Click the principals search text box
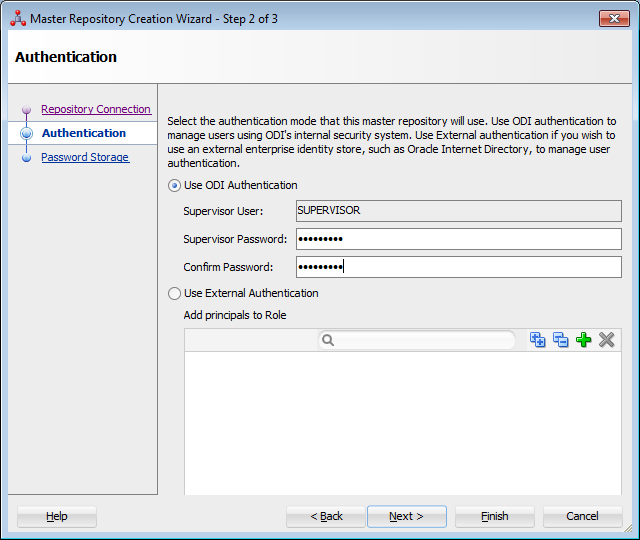 coord(417,340)
